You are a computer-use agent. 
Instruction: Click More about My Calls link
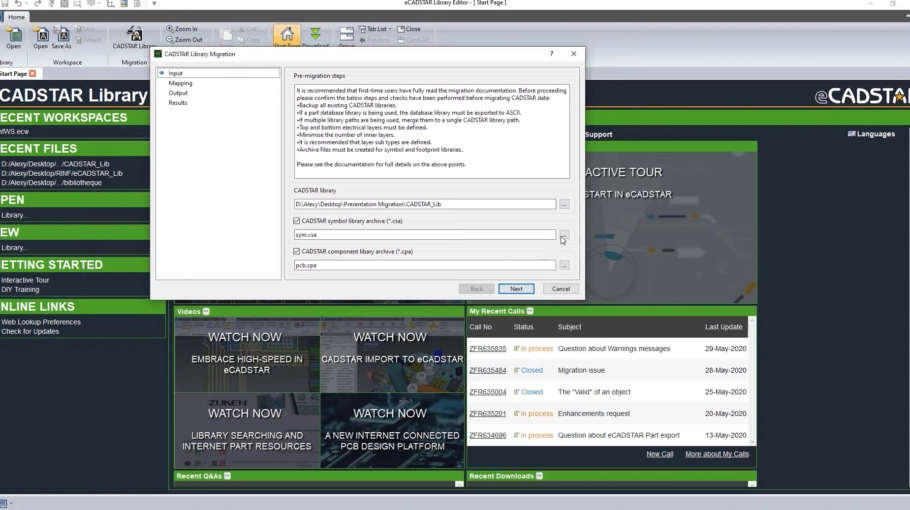tap(717, 454)
